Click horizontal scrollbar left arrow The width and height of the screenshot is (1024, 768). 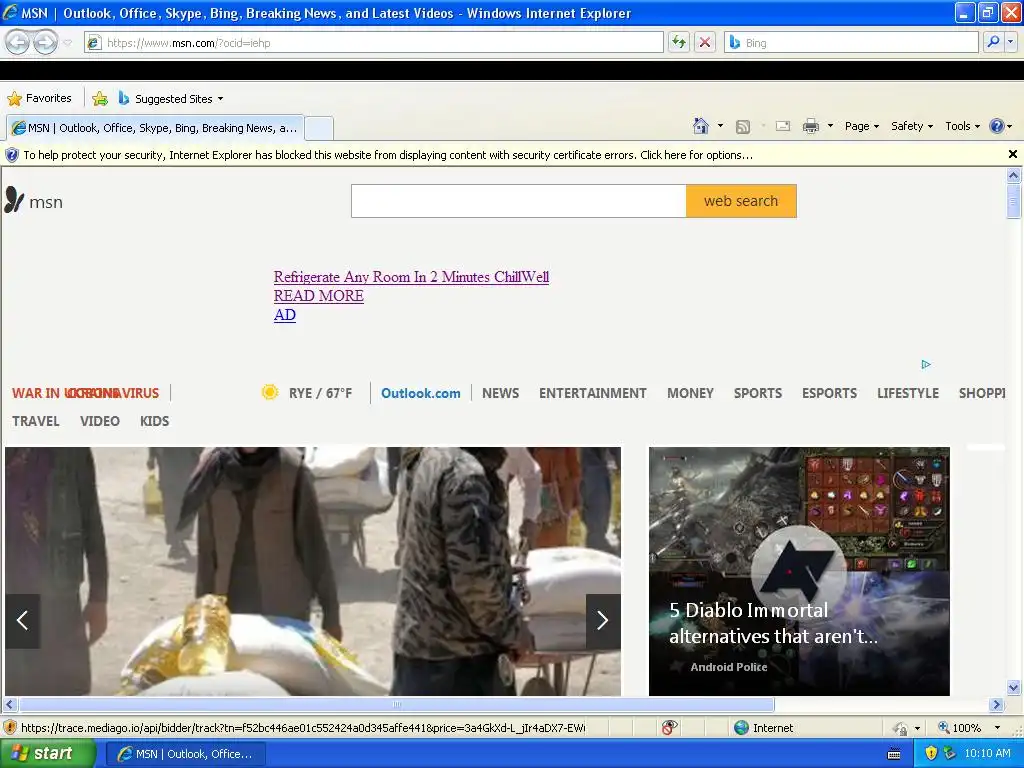pos(10,705)
